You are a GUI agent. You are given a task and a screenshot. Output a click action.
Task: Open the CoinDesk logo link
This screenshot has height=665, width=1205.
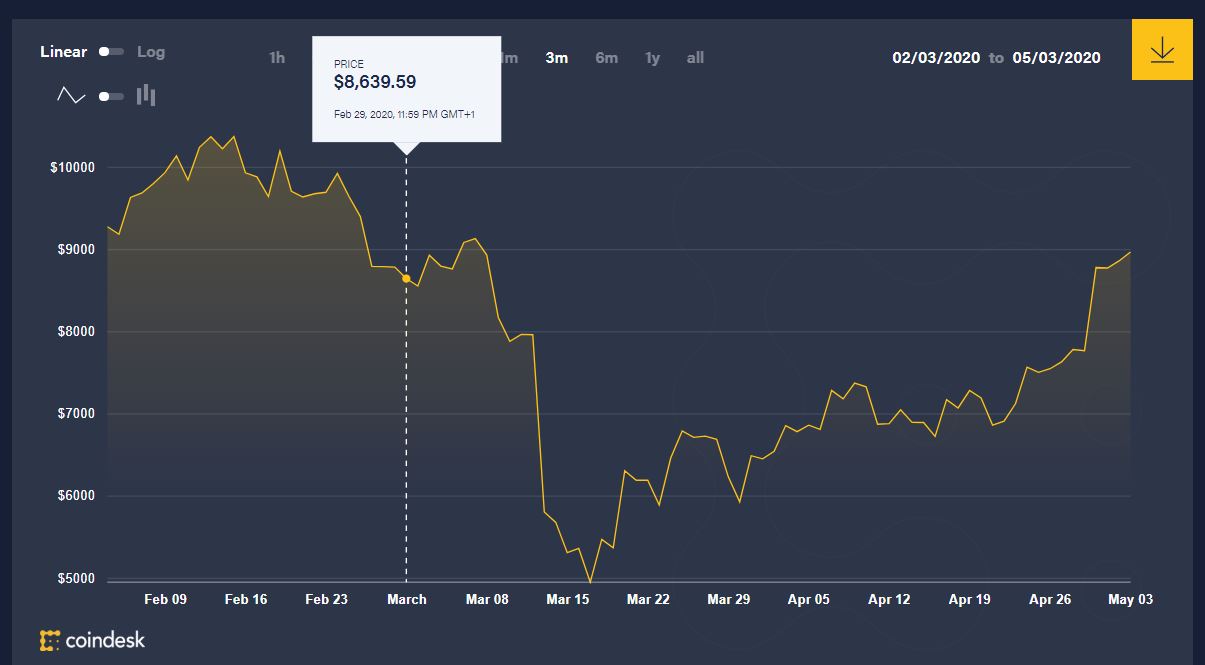[x=92, y=639]
